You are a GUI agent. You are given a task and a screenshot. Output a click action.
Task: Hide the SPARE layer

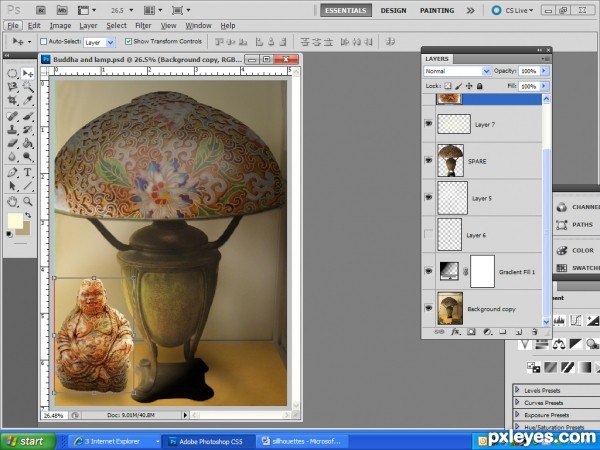click(x=429, y=160)
